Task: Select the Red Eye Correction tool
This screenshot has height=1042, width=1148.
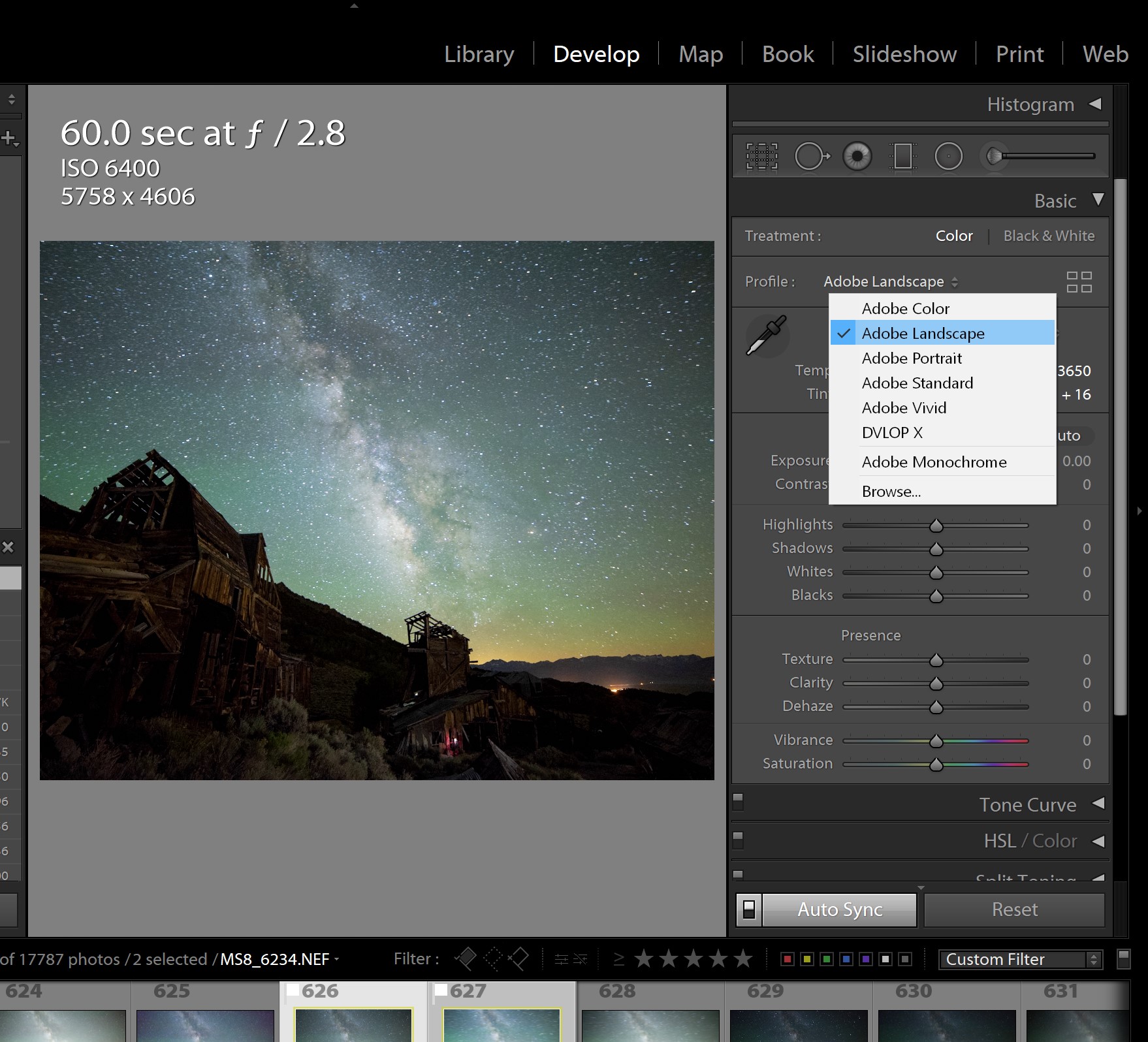Action: coord(857,156)
